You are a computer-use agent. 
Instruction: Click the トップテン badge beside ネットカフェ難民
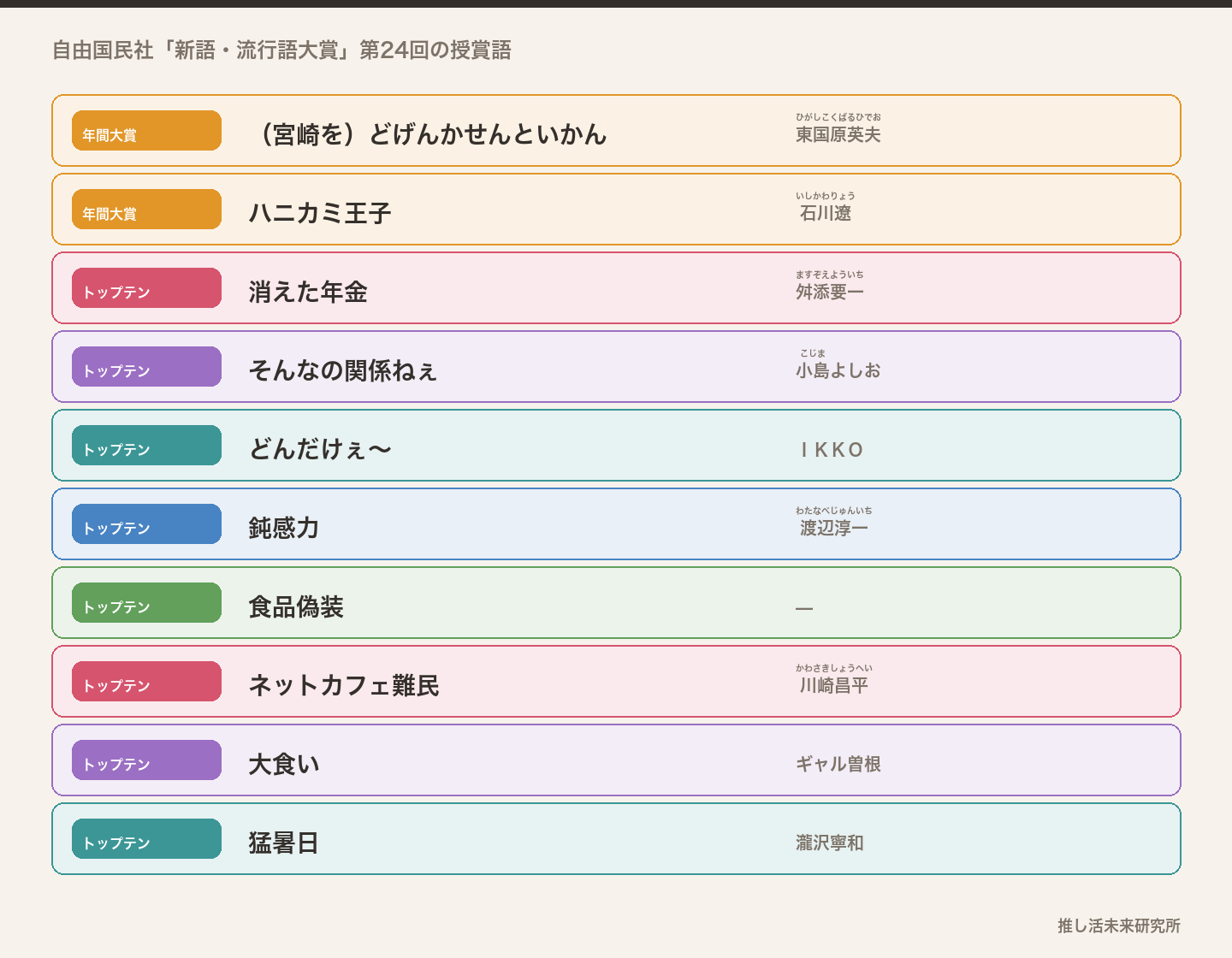click(x=146, y=682)
